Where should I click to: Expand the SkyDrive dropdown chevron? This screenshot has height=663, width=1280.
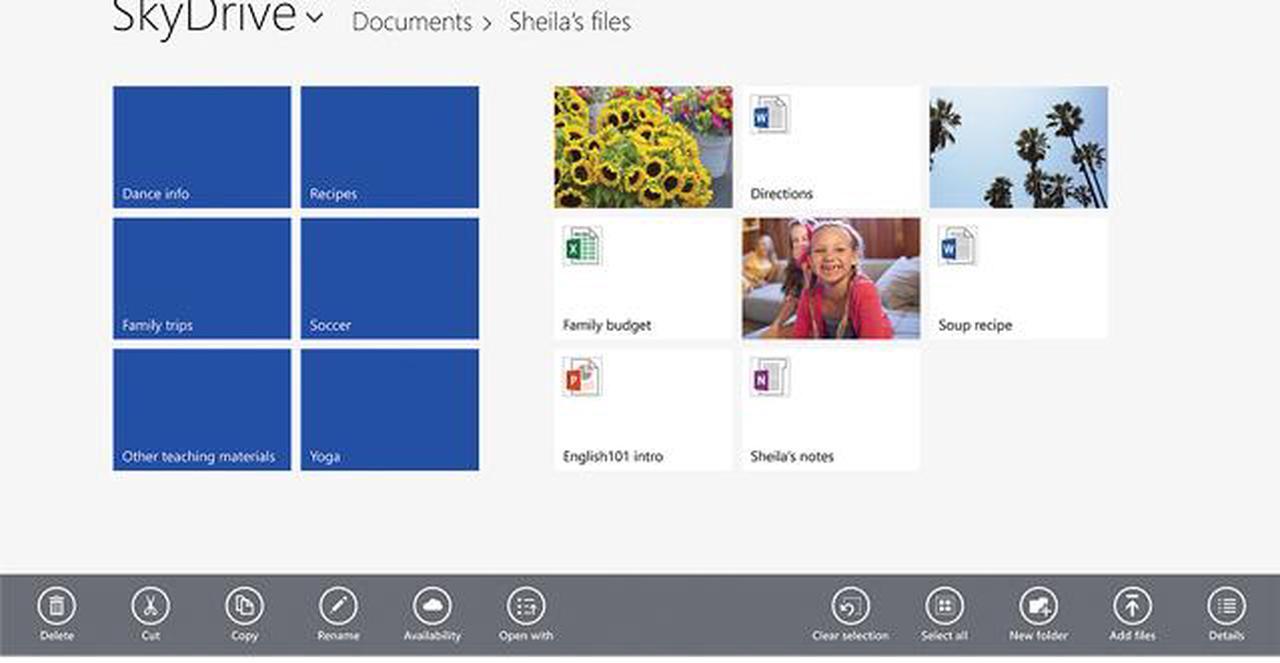(314, 17)
